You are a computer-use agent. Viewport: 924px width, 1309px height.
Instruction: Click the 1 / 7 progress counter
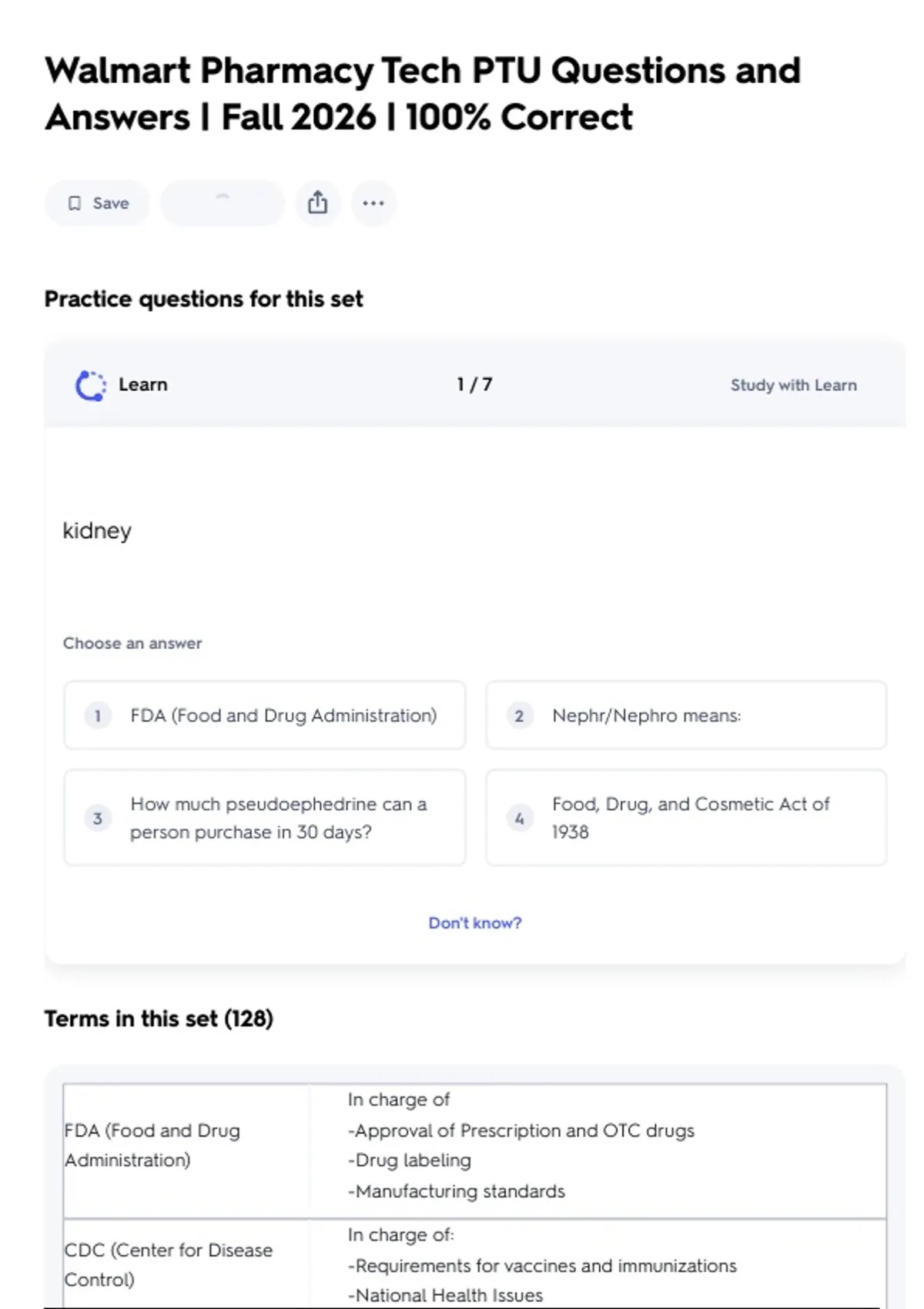point(474,384)
